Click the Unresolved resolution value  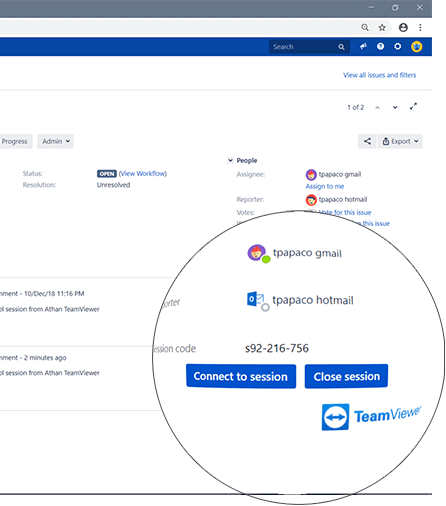point(113,185)
